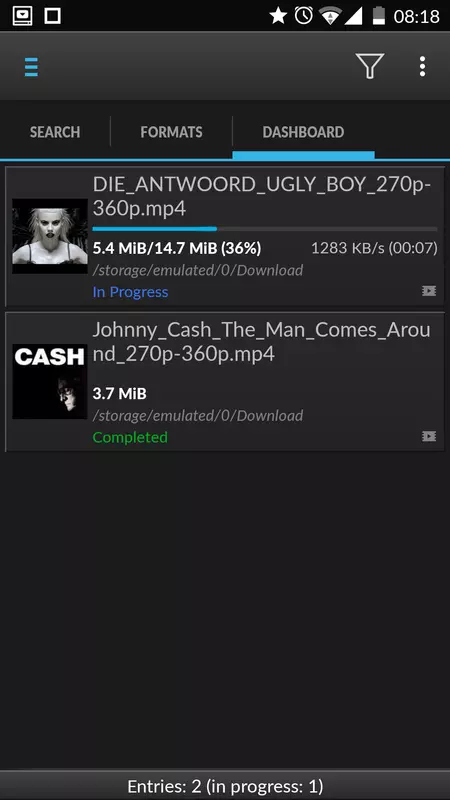Viewport: 450px width, 800px height.
Task: Tap the Johnny Cash CASH thumbnail
Action: [50, 382]
